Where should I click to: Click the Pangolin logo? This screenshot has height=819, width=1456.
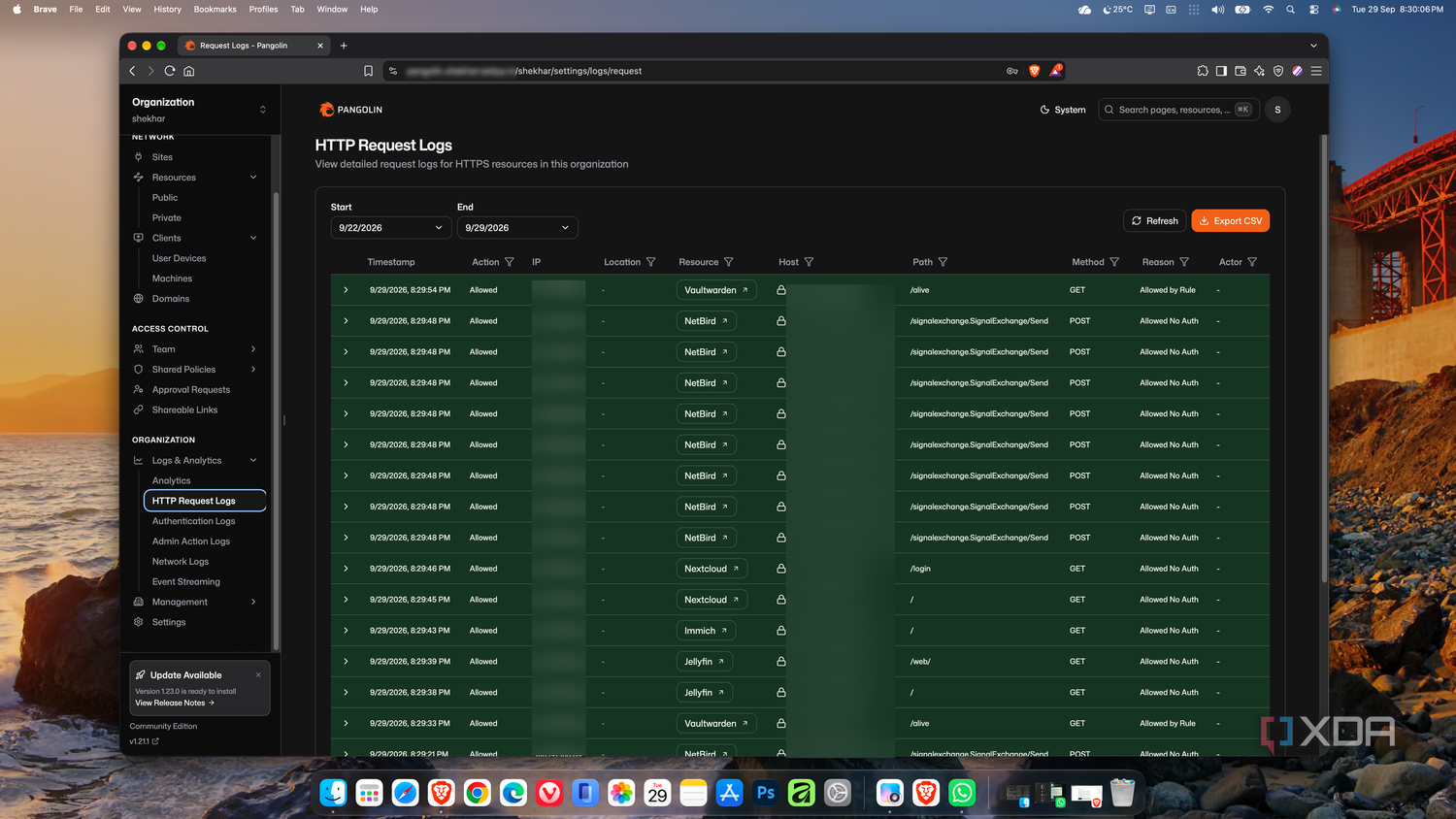pos(350,110)
